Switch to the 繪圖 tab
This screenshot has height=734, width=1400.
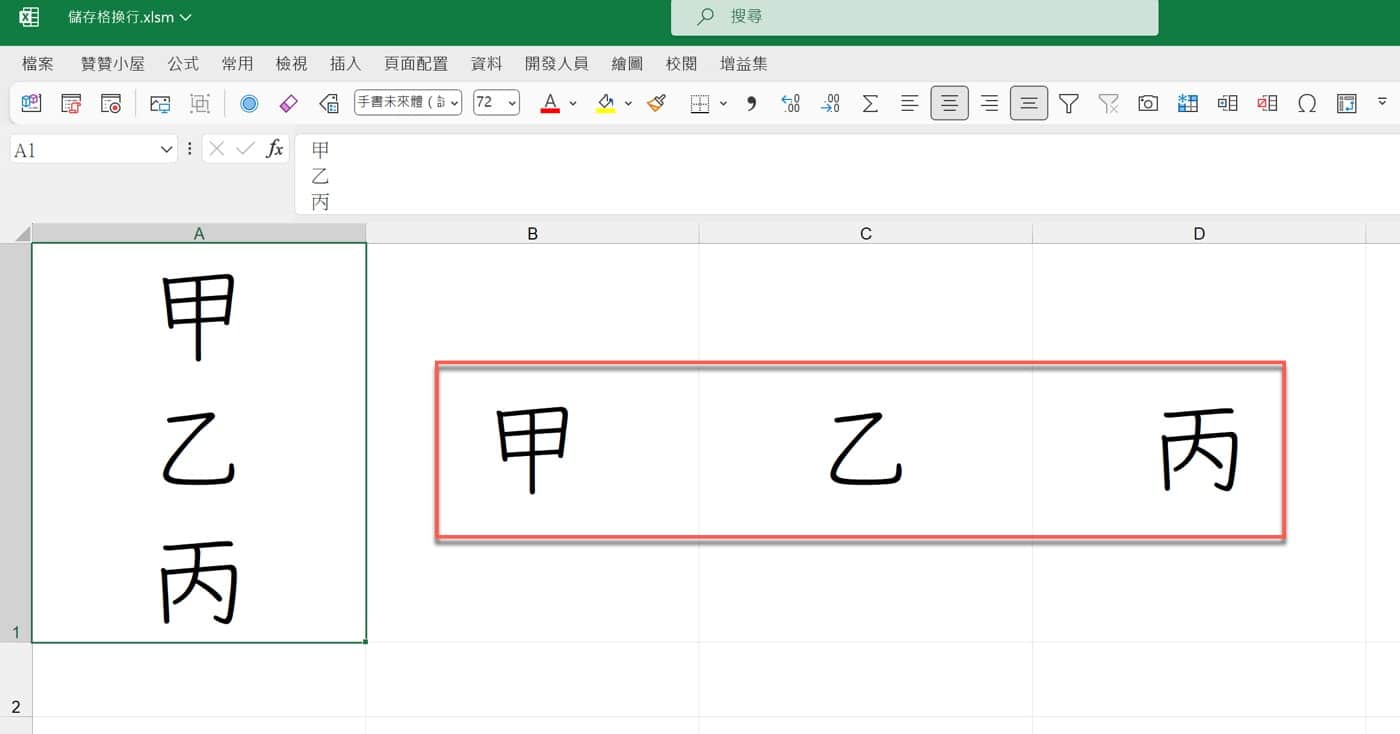coord(627,63)
